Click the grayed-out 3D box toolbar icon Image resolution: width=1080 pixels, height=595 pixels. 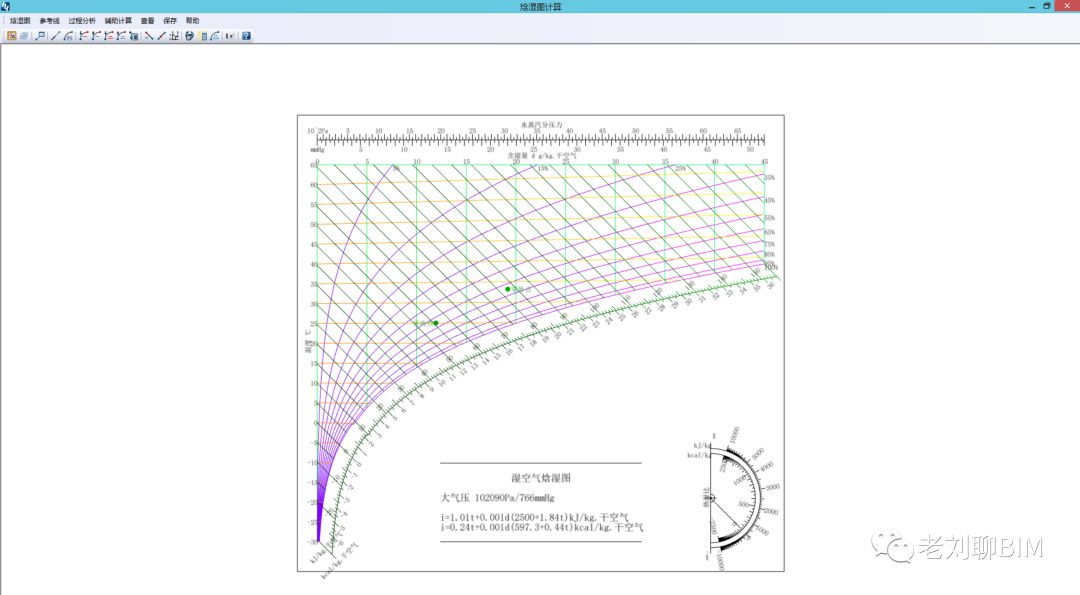[x=24, y=36]
